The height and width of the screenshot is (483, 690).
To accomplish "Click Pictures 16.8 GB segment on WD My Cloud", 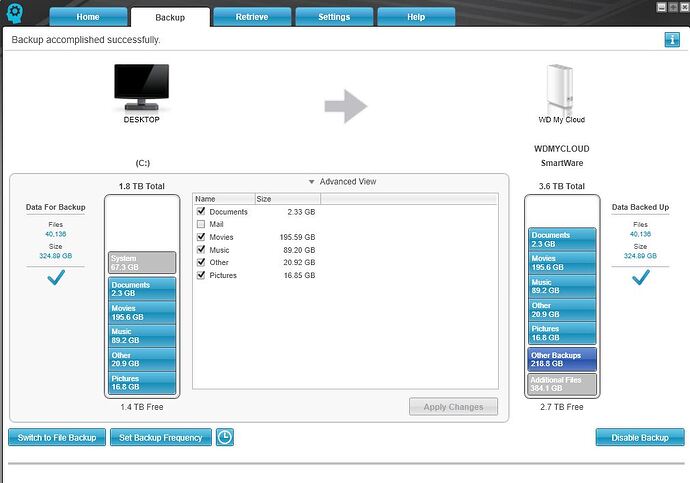I will pos(562,333).
